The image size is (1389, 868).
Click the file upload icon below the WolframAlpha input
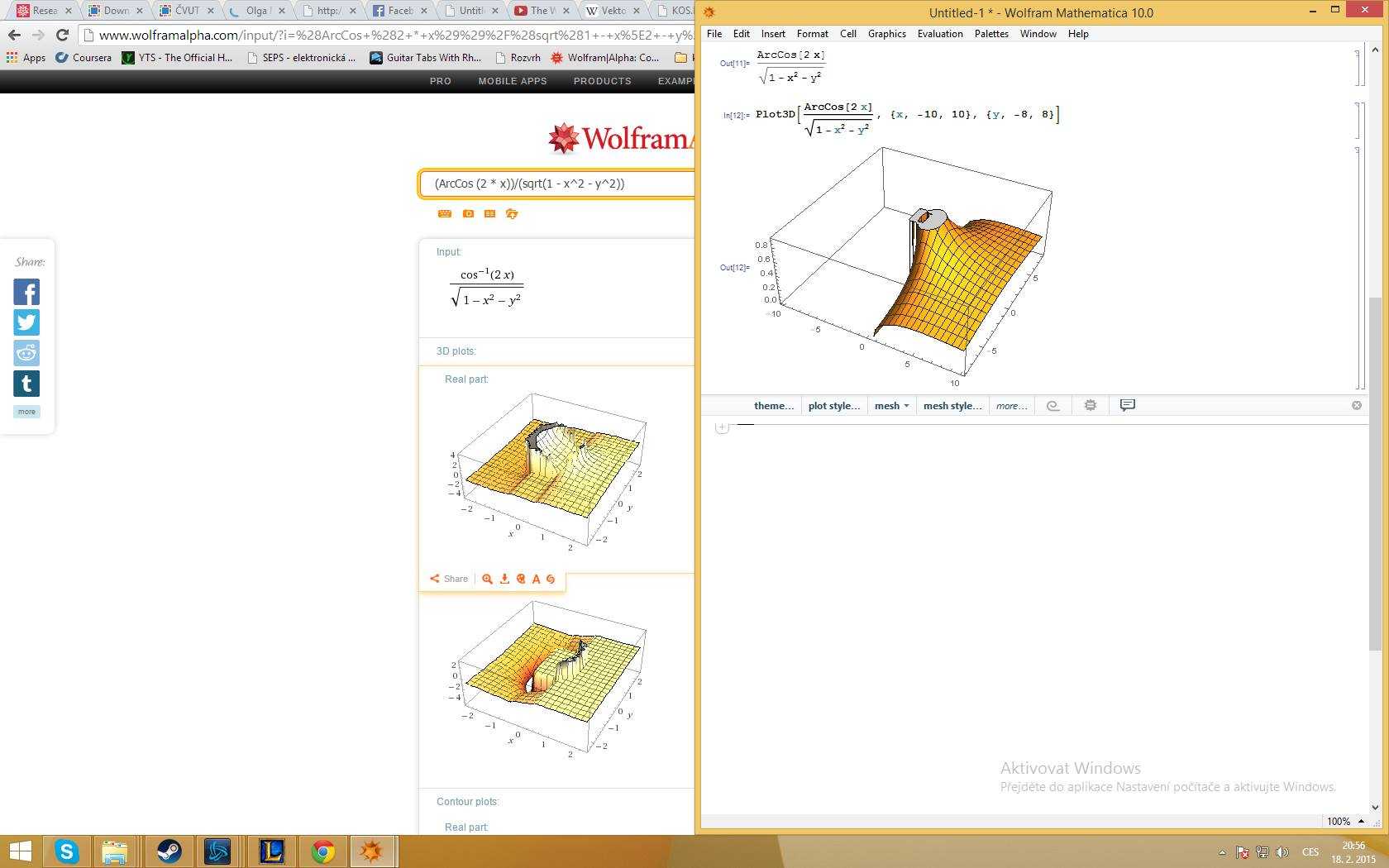click(512, 214)
